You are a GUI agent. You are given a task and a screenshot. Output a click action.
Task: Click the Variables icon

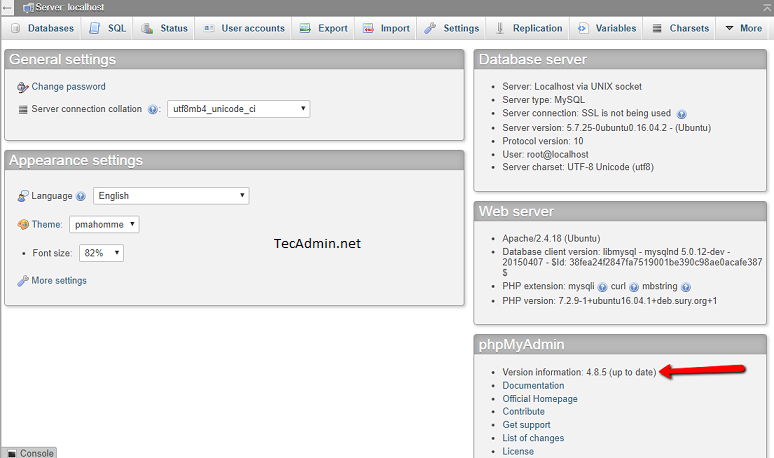click(582, 28)
